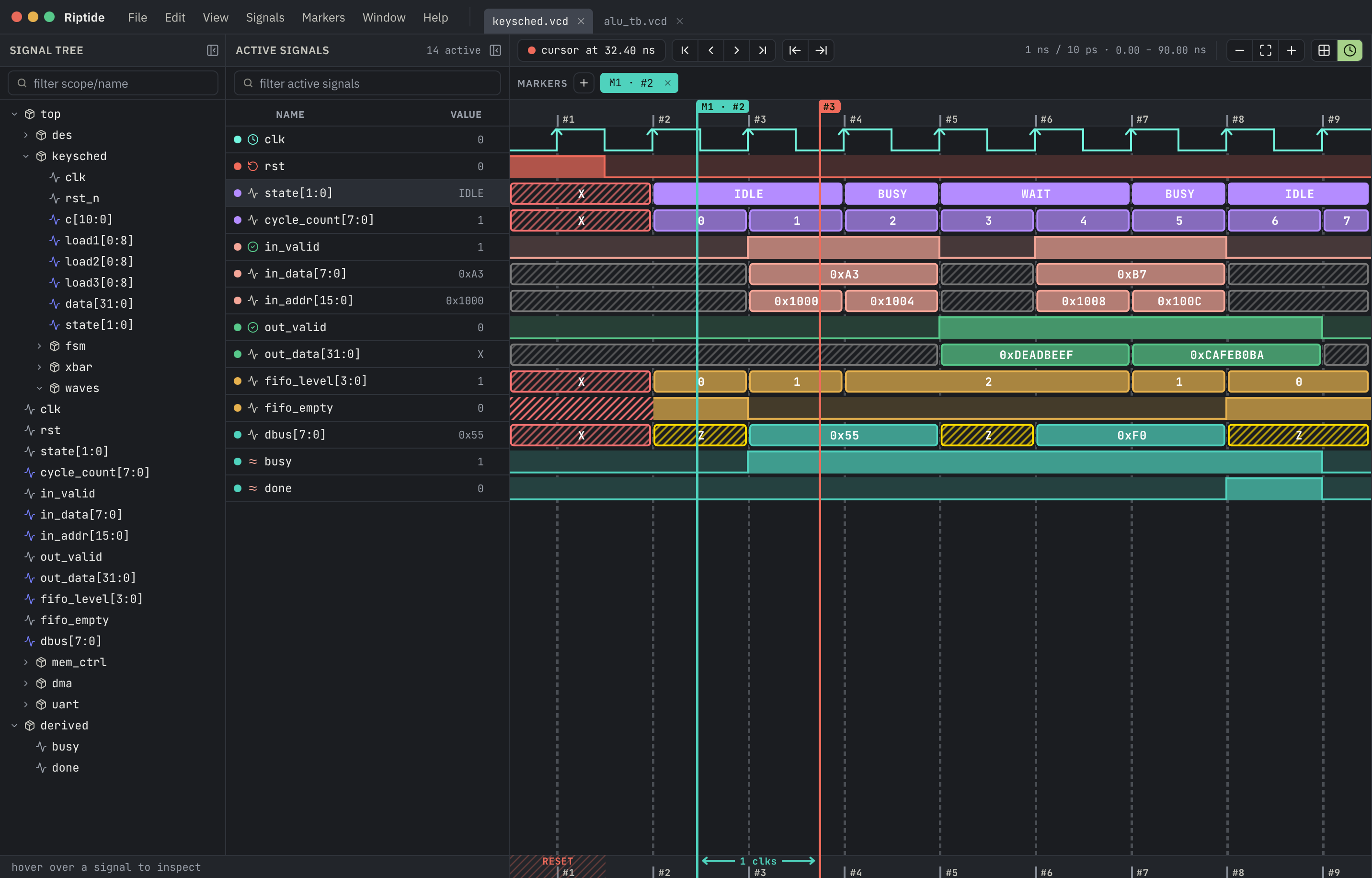
Task: Expand the des module
Action: click(x=26, y=135)
